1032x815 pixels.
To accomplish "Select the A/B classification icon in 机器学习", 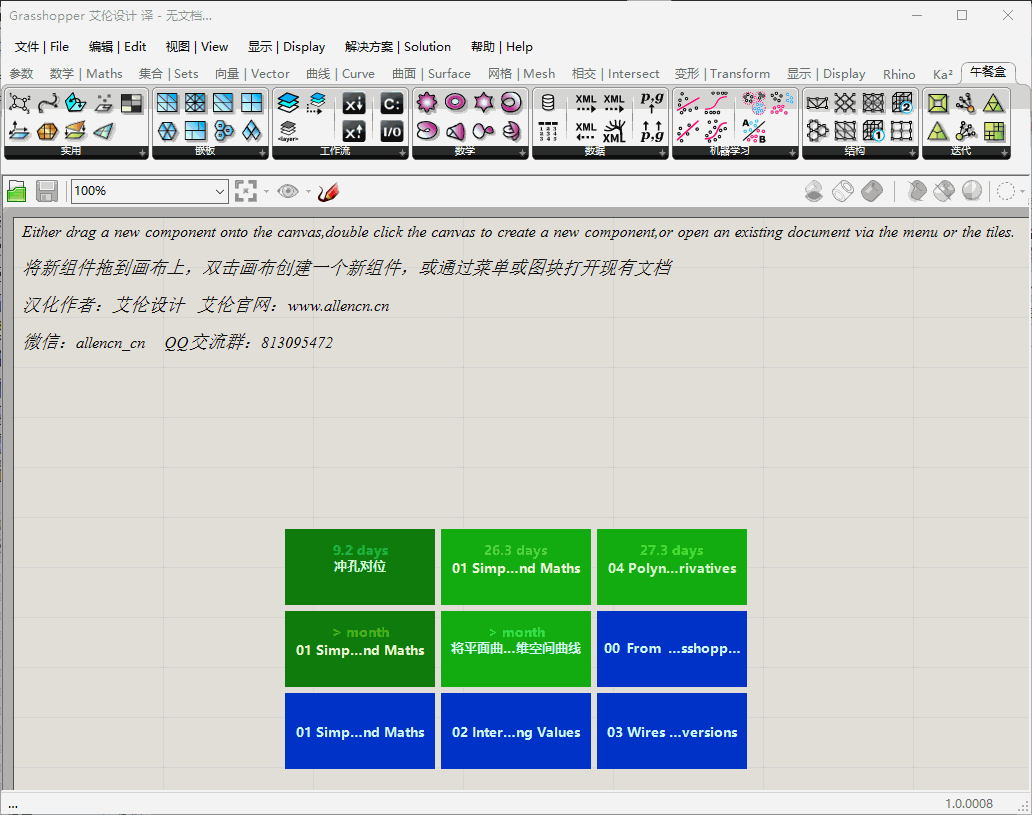I will pos(754,131).
